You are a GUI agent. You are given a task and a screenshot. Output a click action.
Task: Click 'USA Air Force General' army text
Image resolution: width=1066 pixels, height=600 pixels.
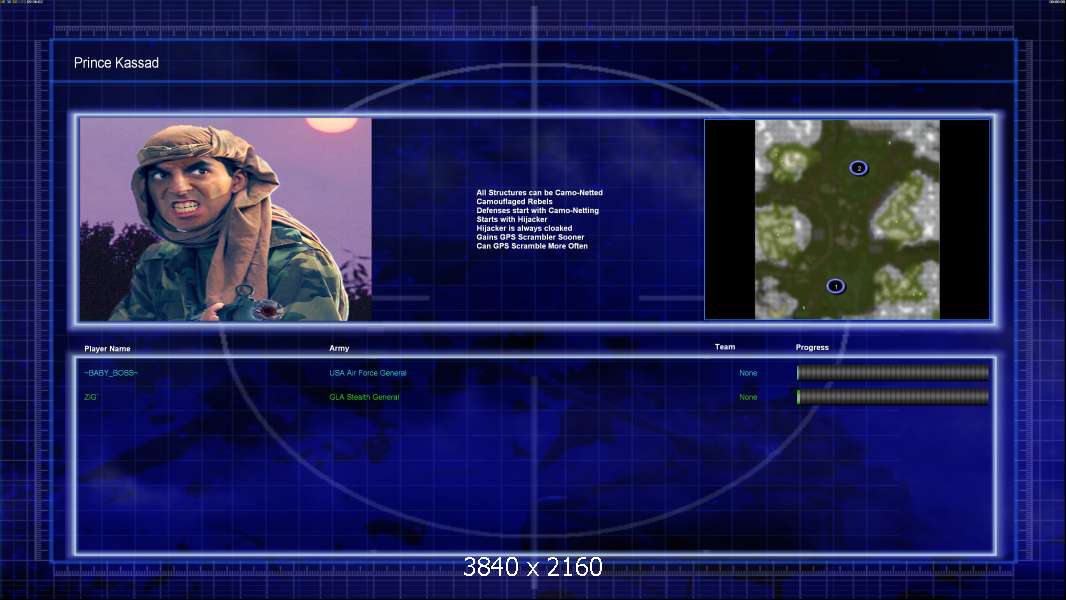tap(368, 373)
